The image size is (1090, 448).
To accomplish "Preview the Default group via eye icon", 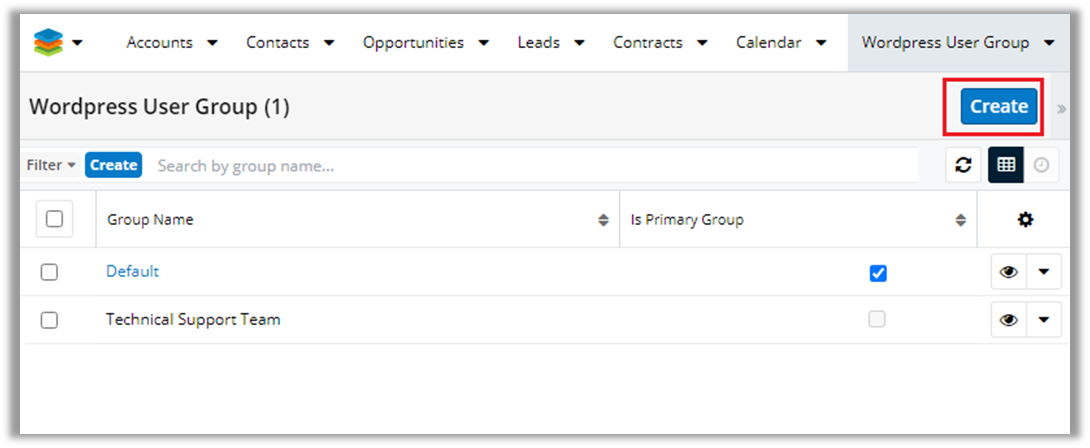I will pos(1008,272).
